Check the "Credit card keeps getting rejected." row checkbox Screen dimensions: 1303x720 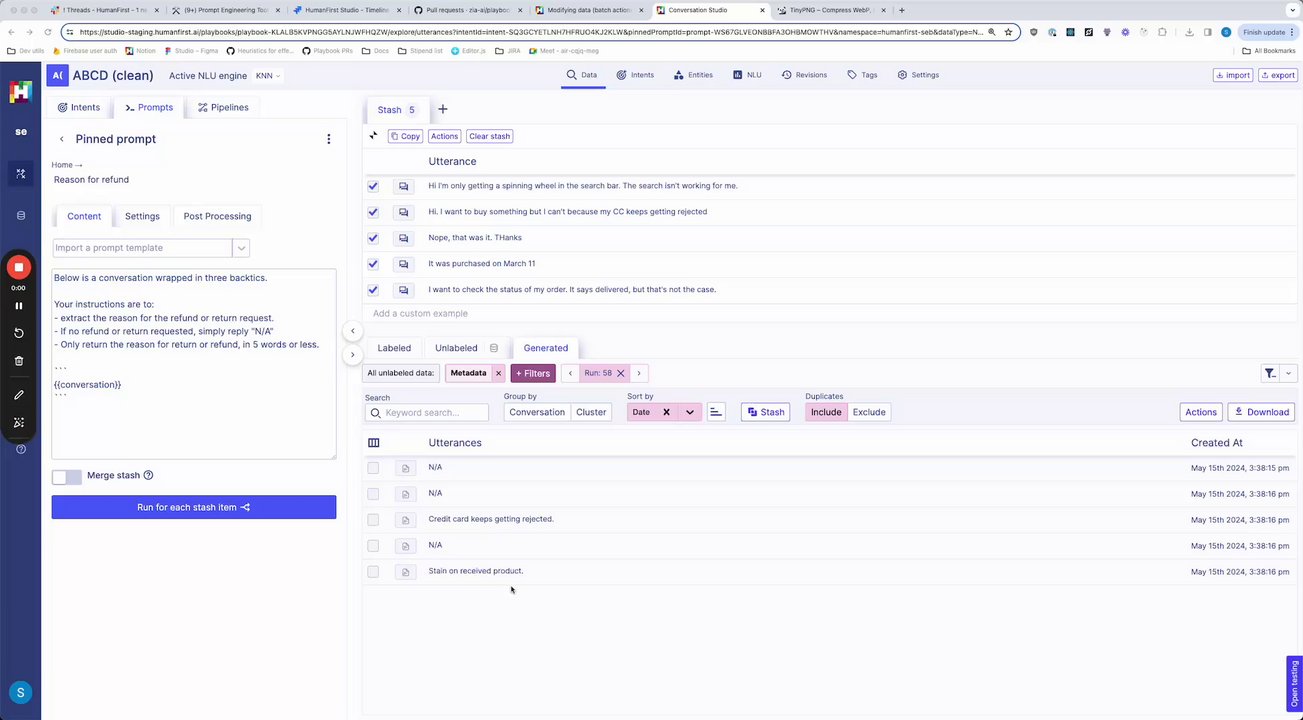373,520
